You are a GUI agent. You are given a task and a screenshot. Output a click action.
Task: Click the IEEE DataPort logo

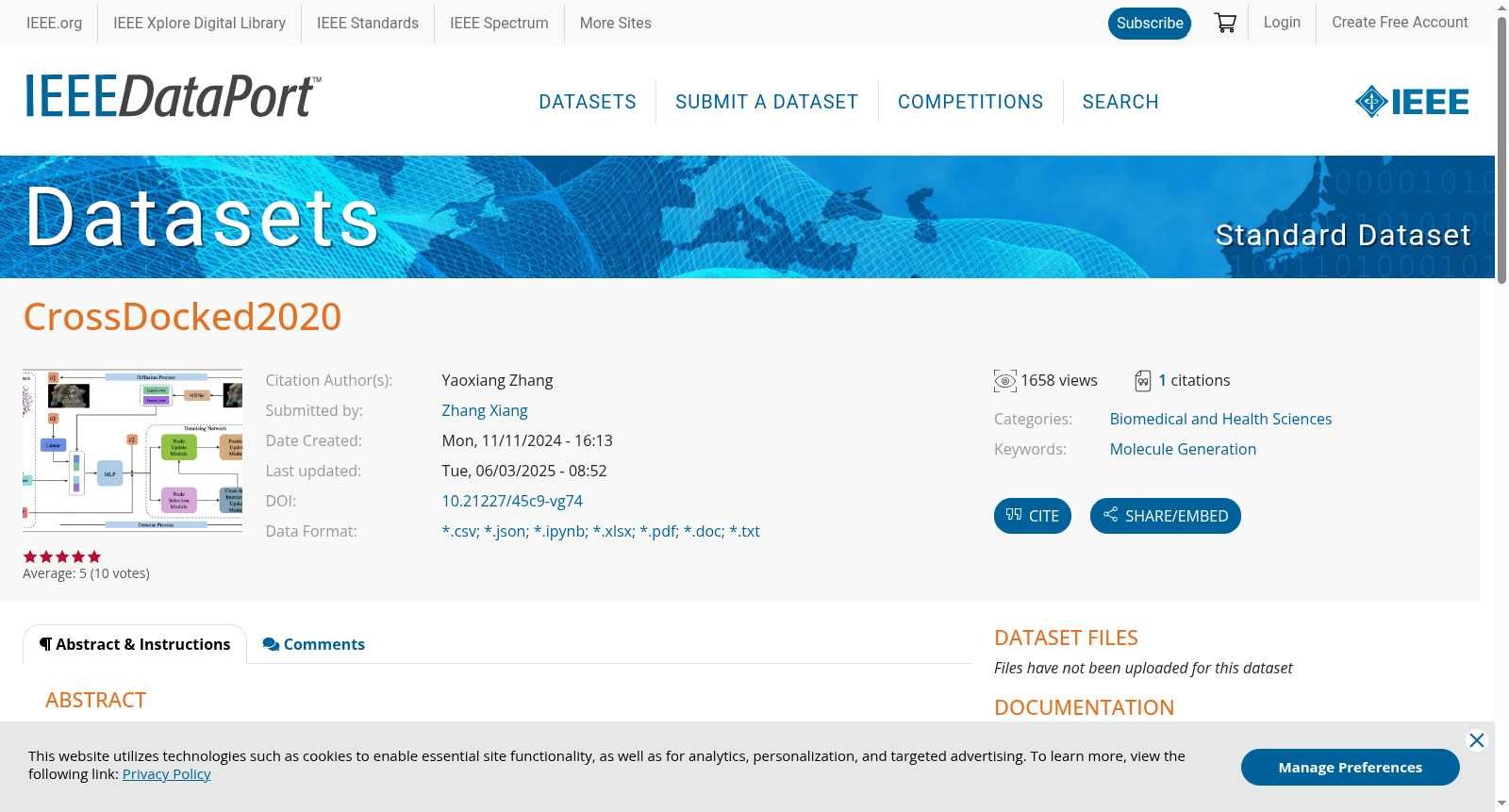click(173, 96)
